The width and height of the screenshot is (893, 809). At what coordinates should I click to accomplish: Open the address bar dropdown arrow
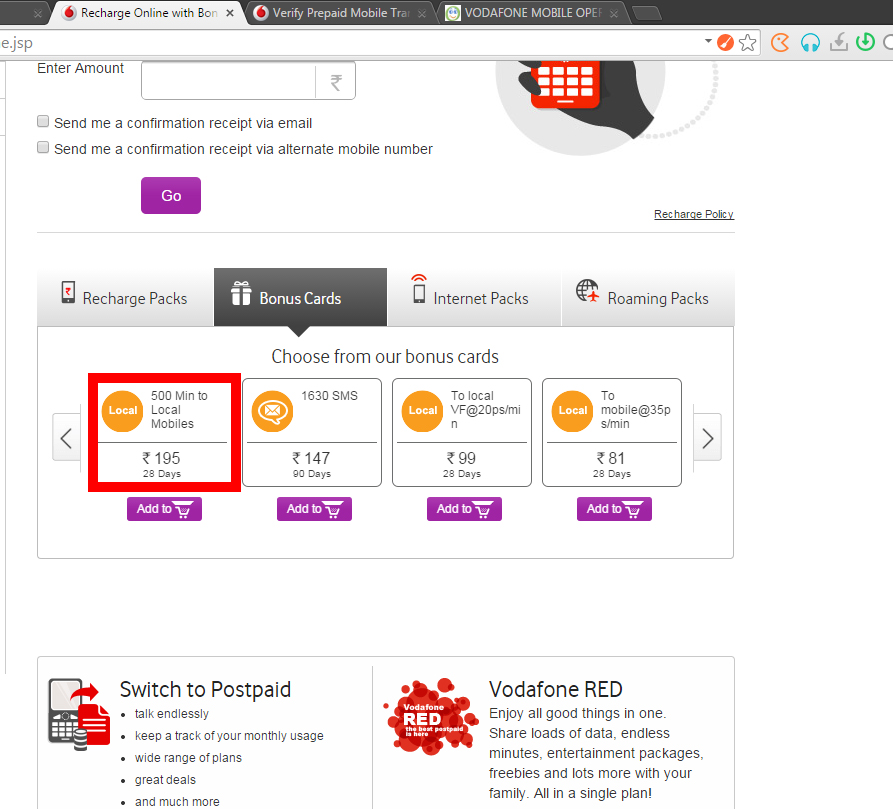click(x=708, y=42)
